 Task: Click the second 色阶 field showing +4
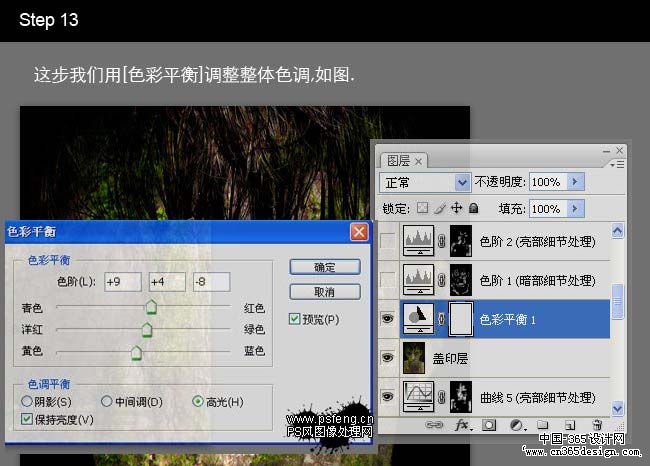click(x=167, y=282)
